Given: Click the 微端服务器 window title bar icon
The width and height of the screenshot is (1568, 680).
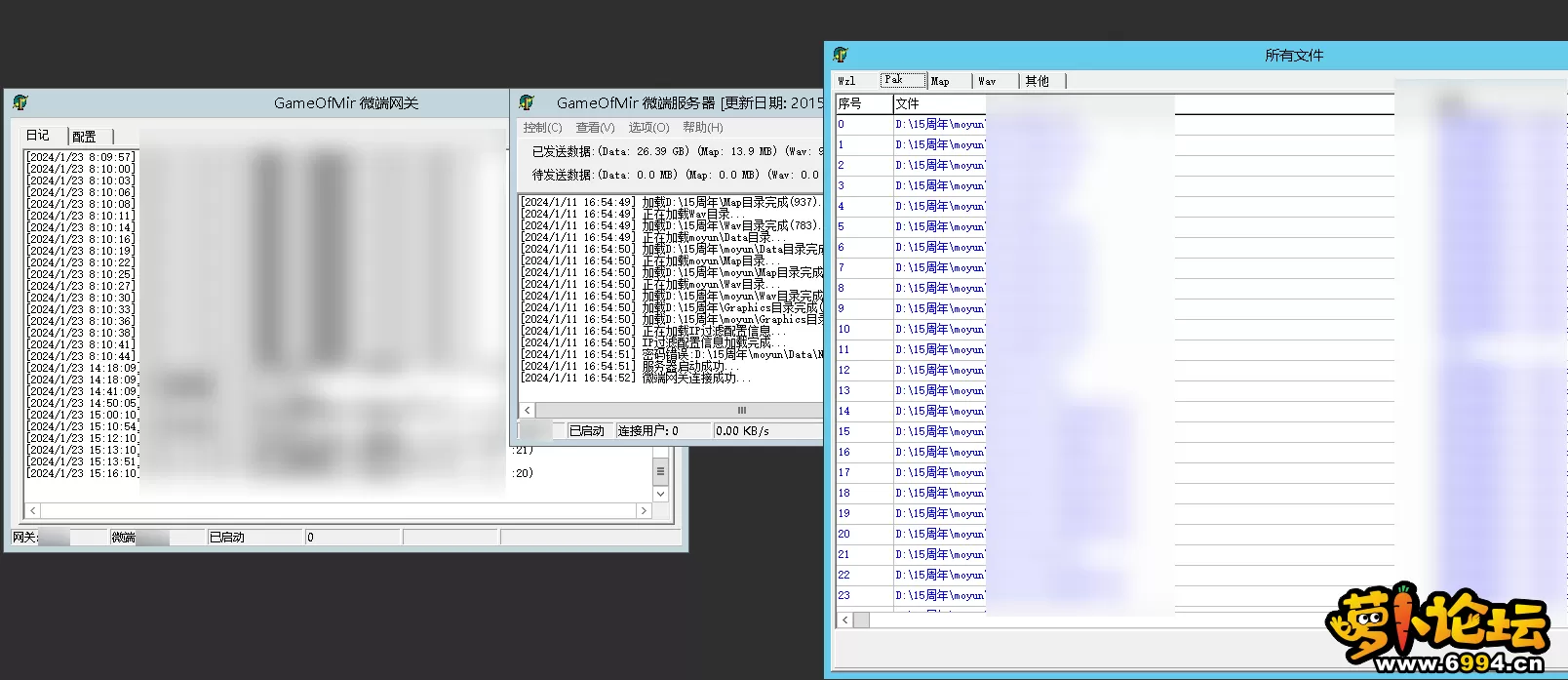Looking at the screenshot, I should (x=528, y=102).
